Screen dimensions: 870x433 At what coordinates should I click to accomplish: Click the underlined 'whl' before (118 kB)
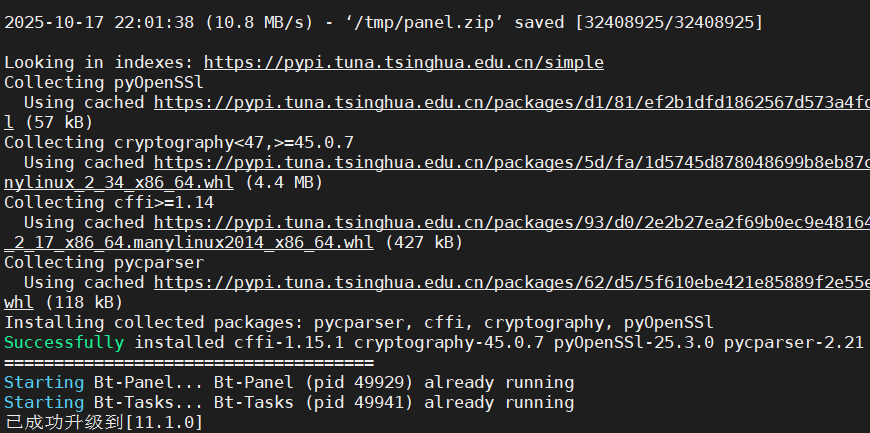click(19, 302)
